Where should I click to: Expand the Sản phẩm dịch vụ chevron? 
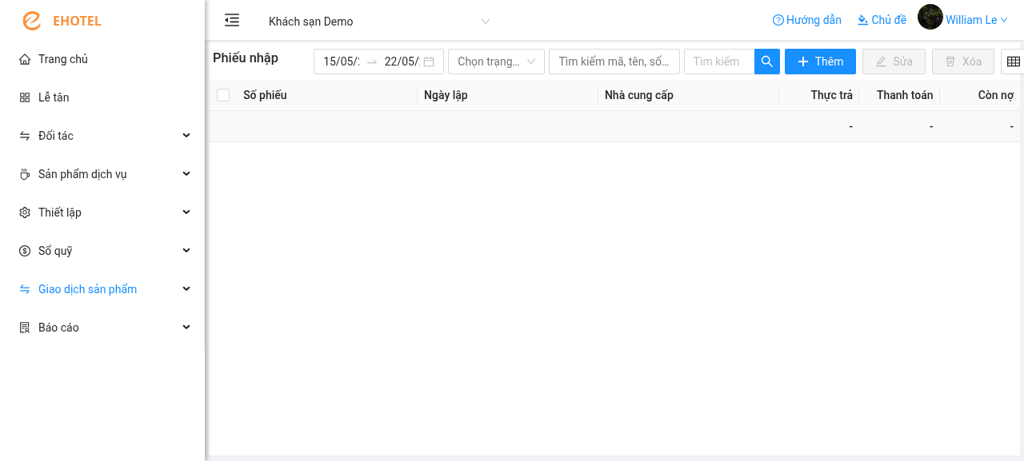click(x=186, y=174)
